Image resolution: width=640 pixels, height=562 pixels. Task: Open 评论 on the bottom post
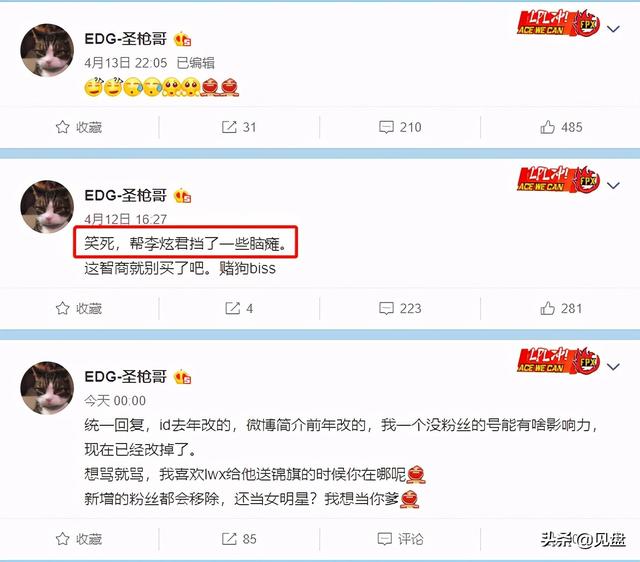coord(400,539)
